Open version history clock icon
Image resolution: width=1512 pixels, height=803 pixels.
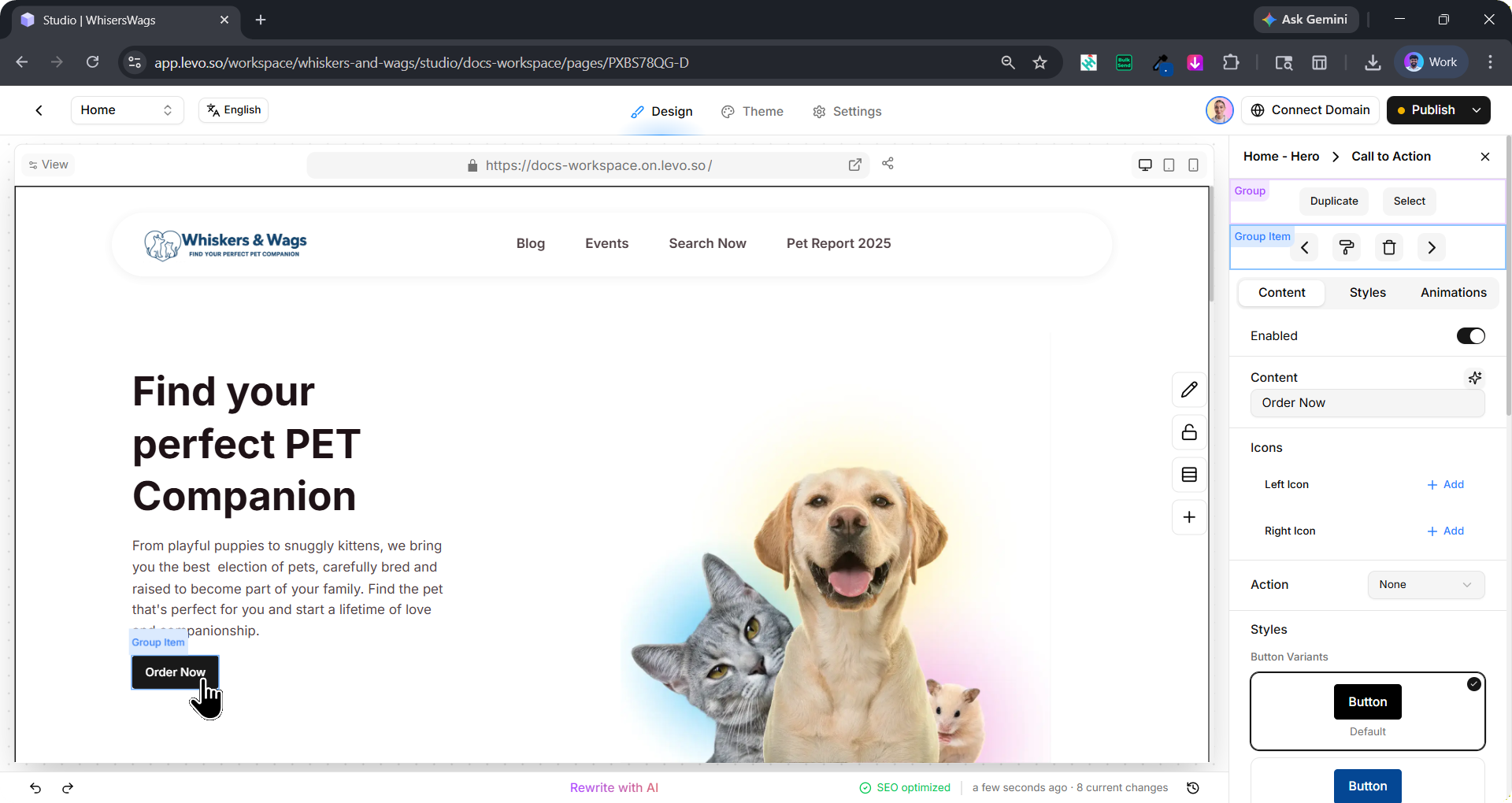point(1193,788)
